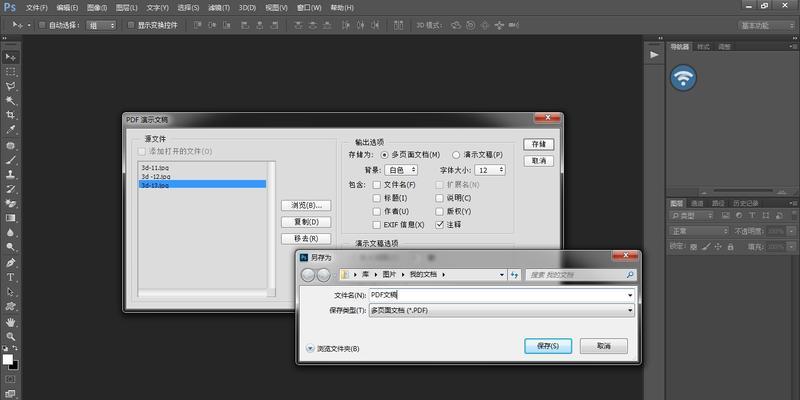Select the Blur tool
800x400 pixels.
click(10, 233)
